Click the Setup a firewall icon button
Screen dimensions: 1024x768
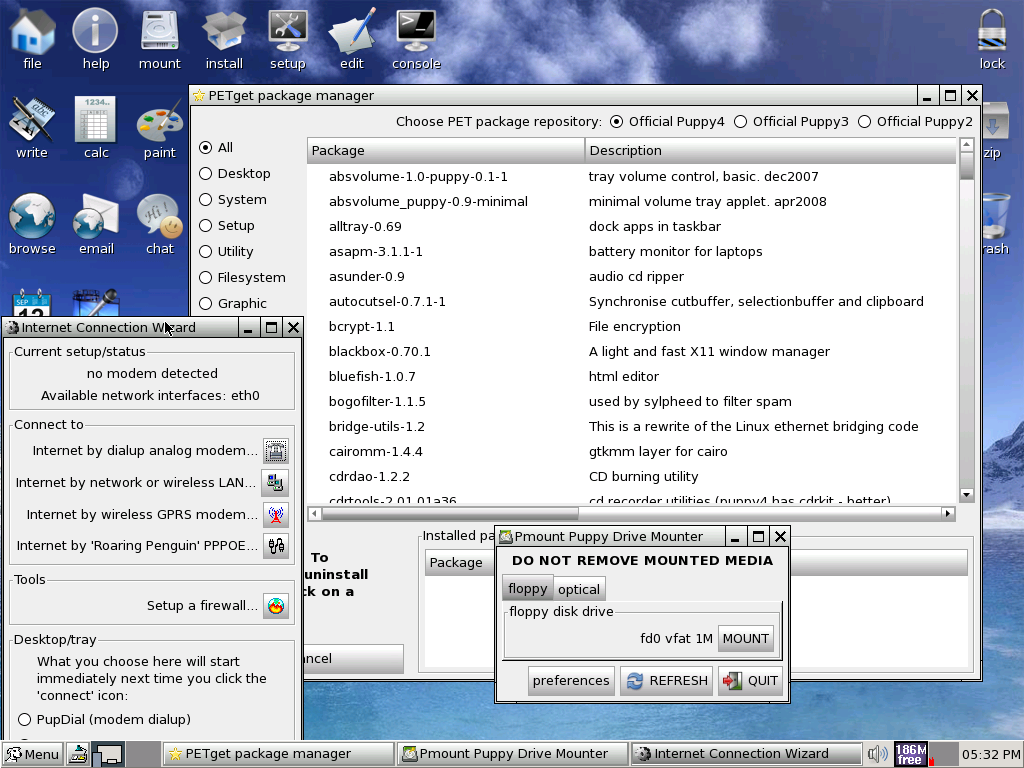click(276, 606)
